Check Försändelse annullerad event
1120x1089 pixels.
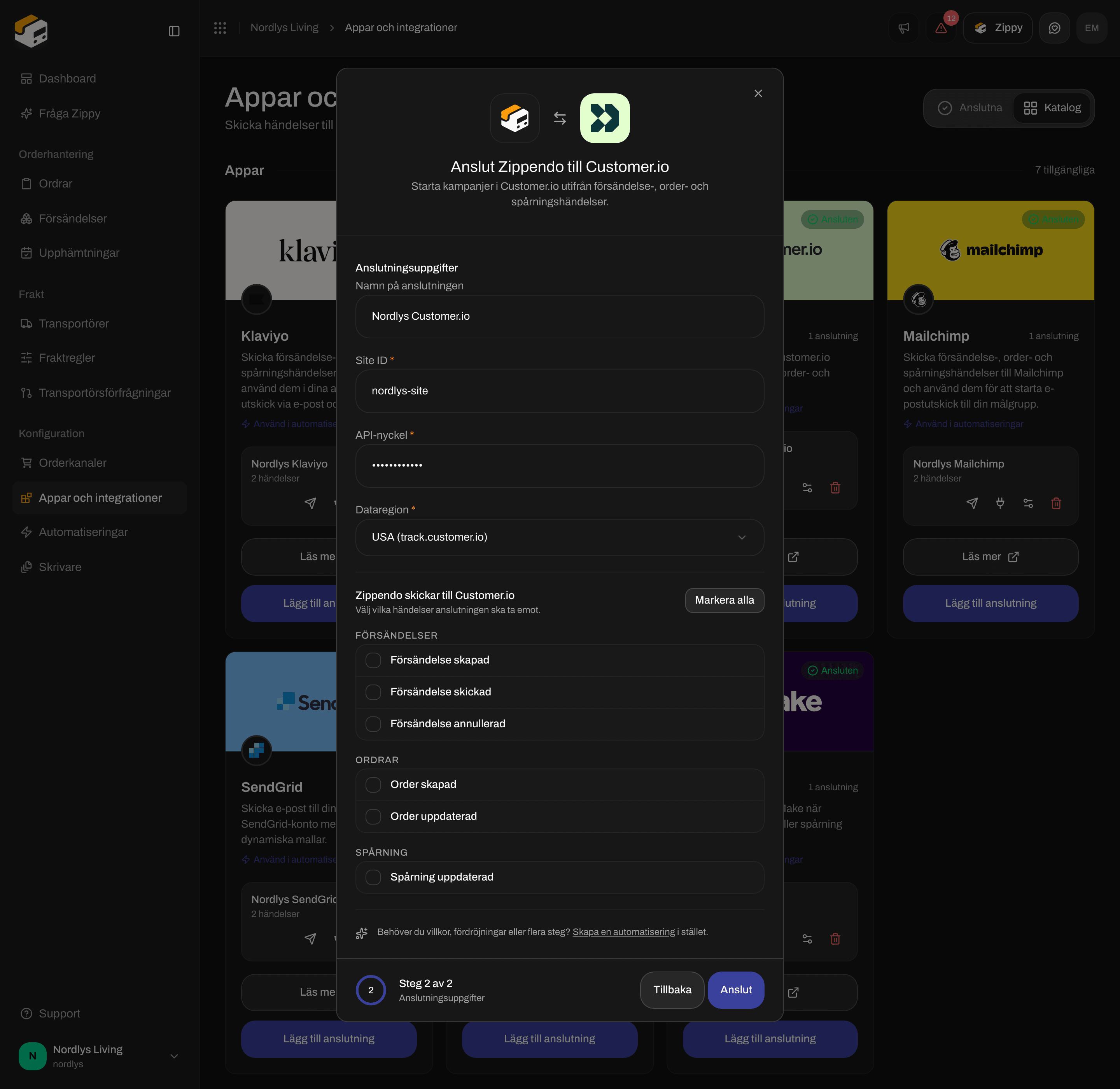(373, 724)
